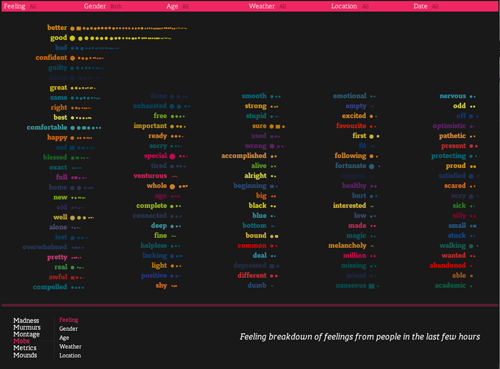Click the large yellow dot beside 'well'

click(x=72, y=218)
